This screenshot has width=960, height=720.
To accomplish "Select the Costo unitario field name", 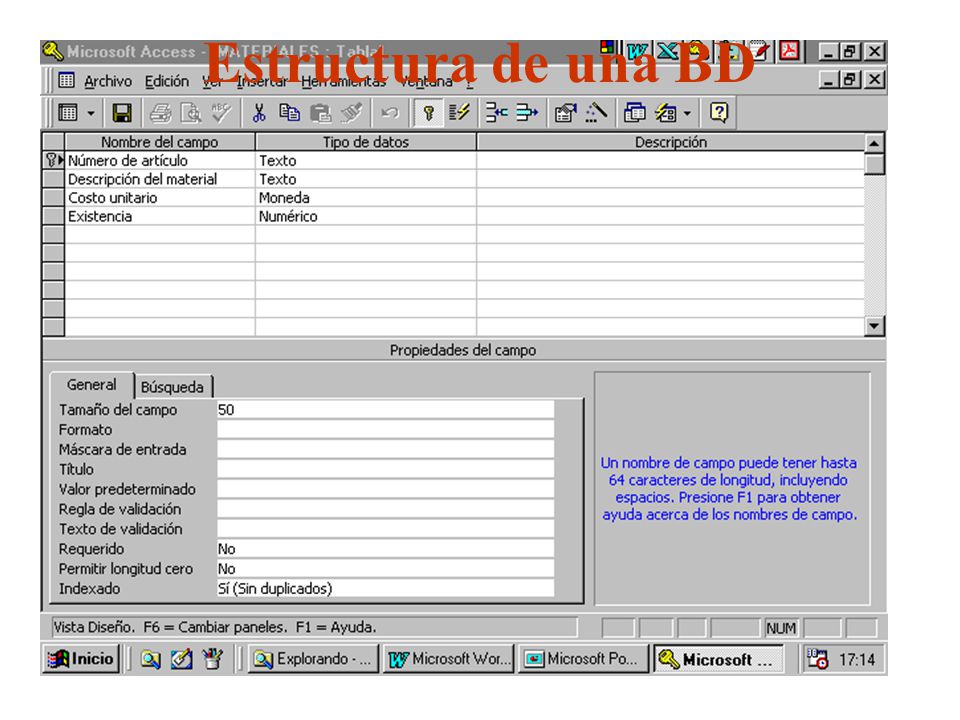I will click(112, 198).
